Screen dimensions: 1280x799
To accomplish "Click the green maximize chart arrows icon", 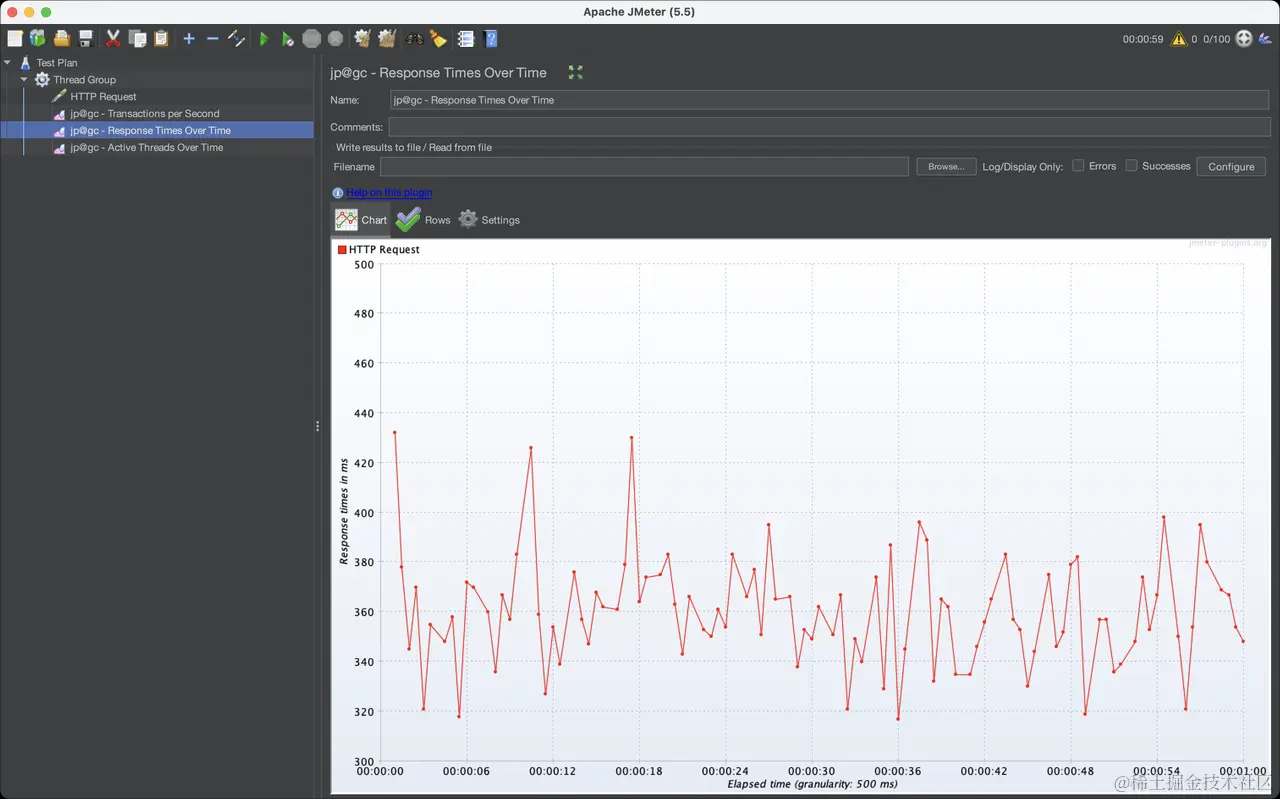I will (575, 72).
